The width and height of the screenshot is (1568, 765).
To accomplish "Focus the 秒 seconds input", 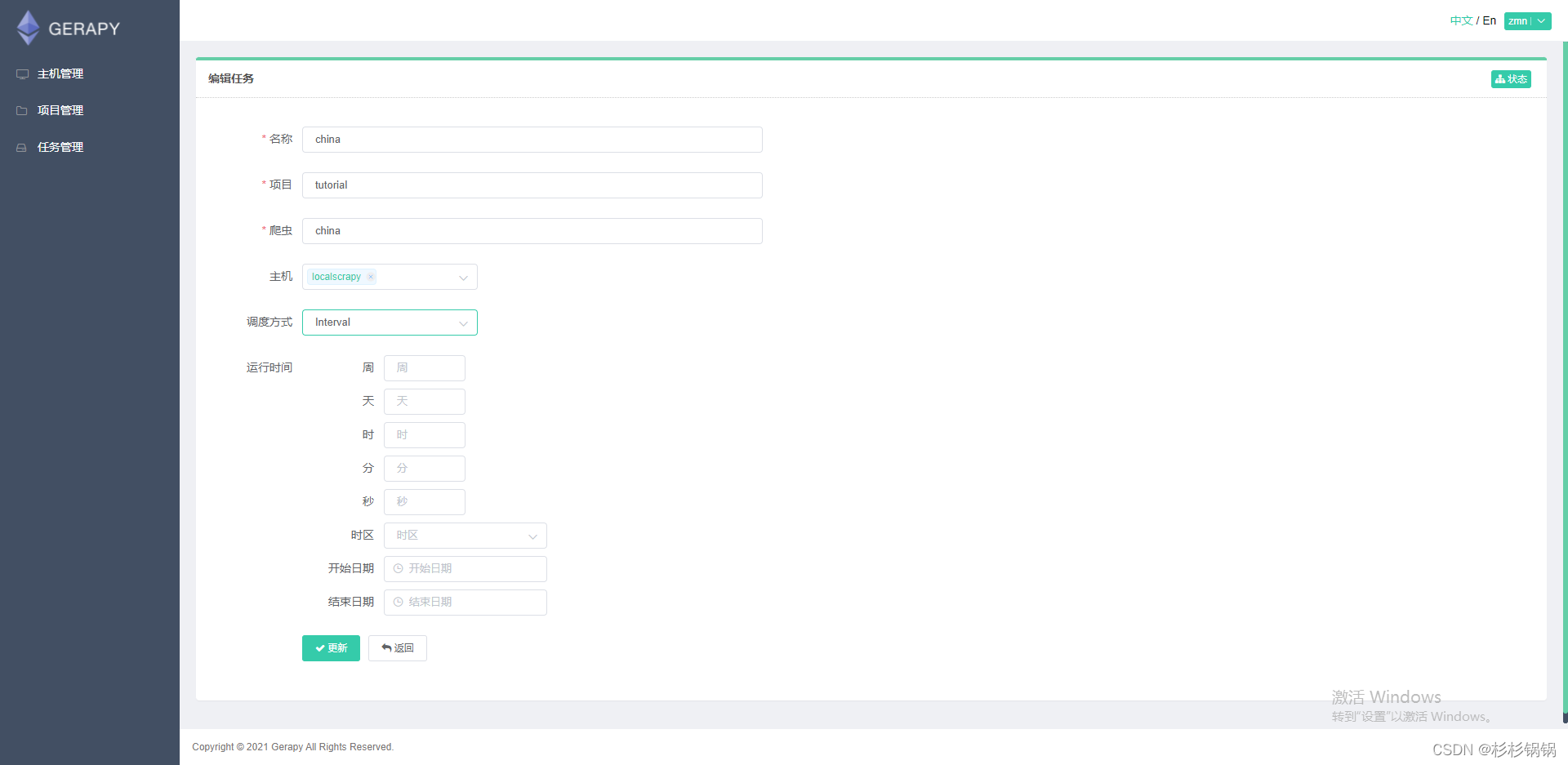I will click(425, 502).
